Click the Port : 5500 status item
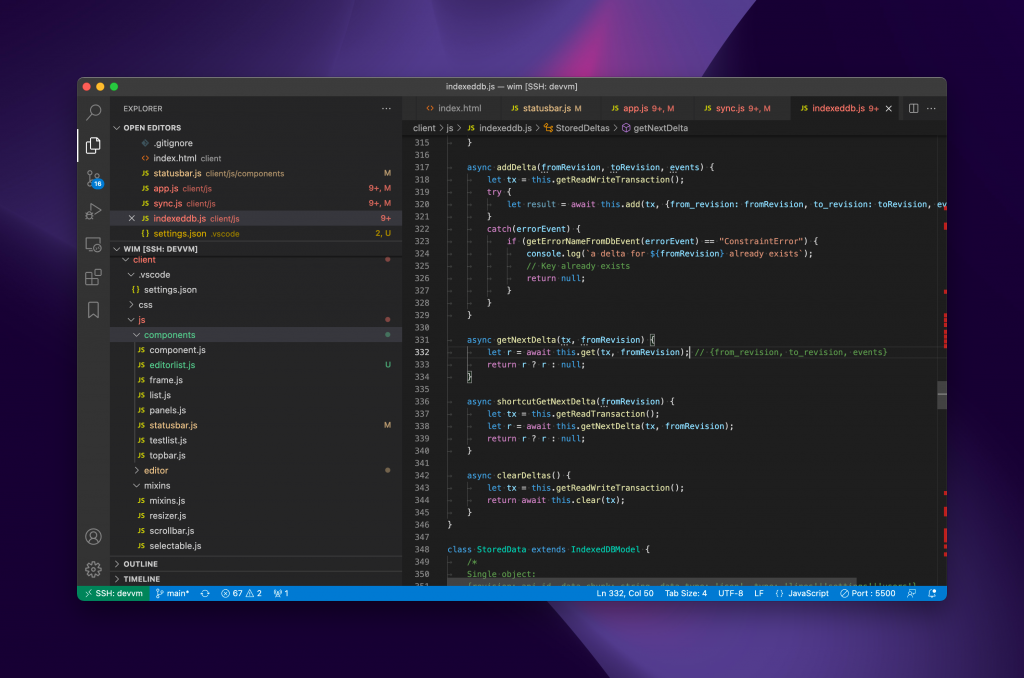This screenshot has width=1024, height=678. click(868, 593)
